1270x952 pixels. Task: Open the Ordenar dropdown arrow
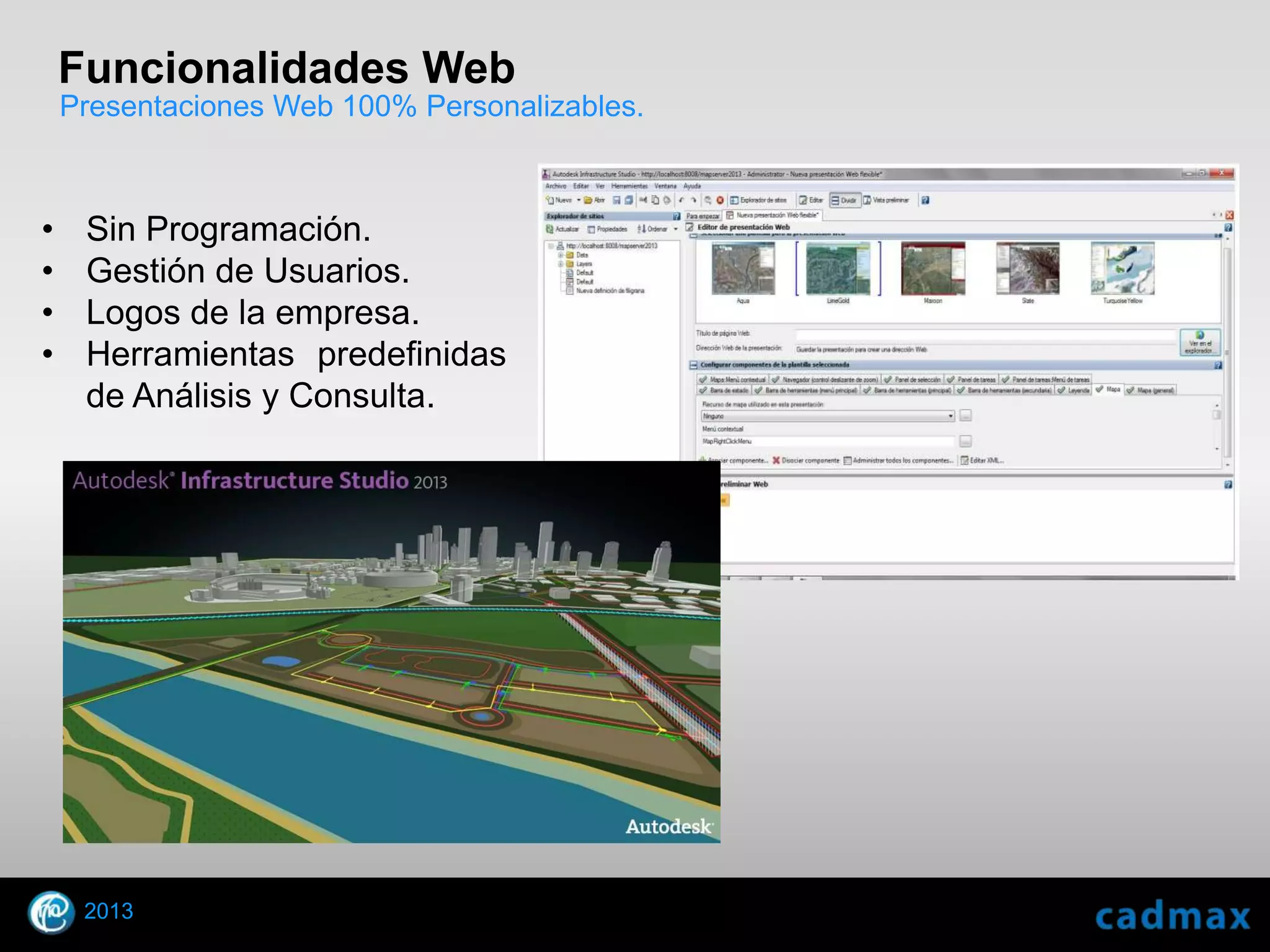(676, 229)
